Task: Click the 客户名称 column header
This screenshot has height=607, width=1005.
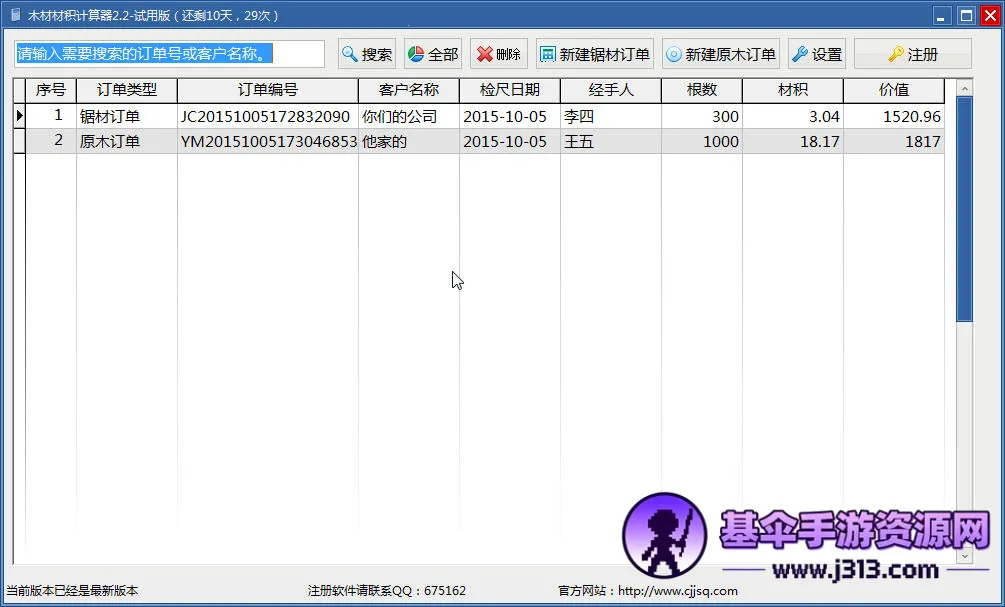Action: pos(408,90)
